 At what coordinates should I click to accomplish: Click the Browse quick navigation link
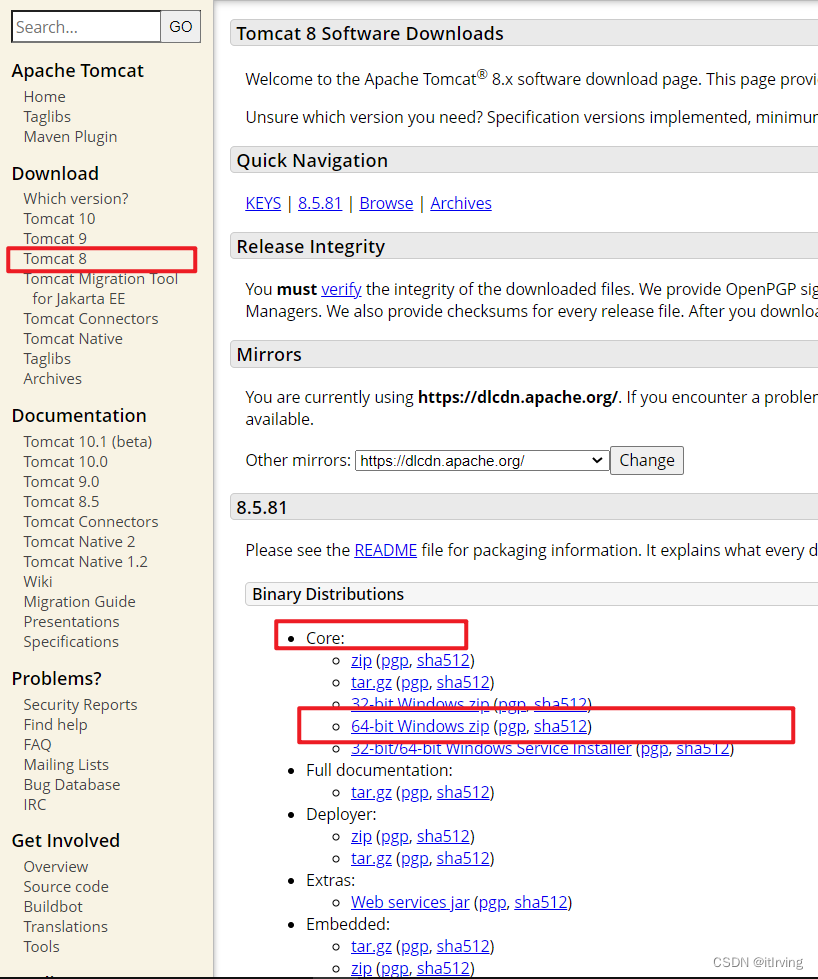tap(386, 203)
